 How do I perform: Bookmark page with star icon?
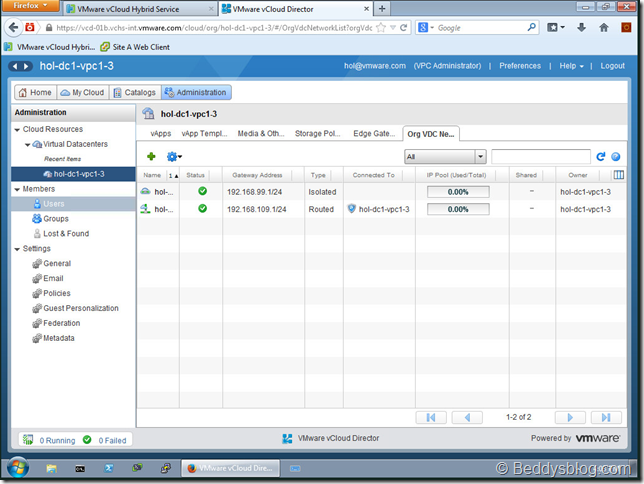pos(381,28)
